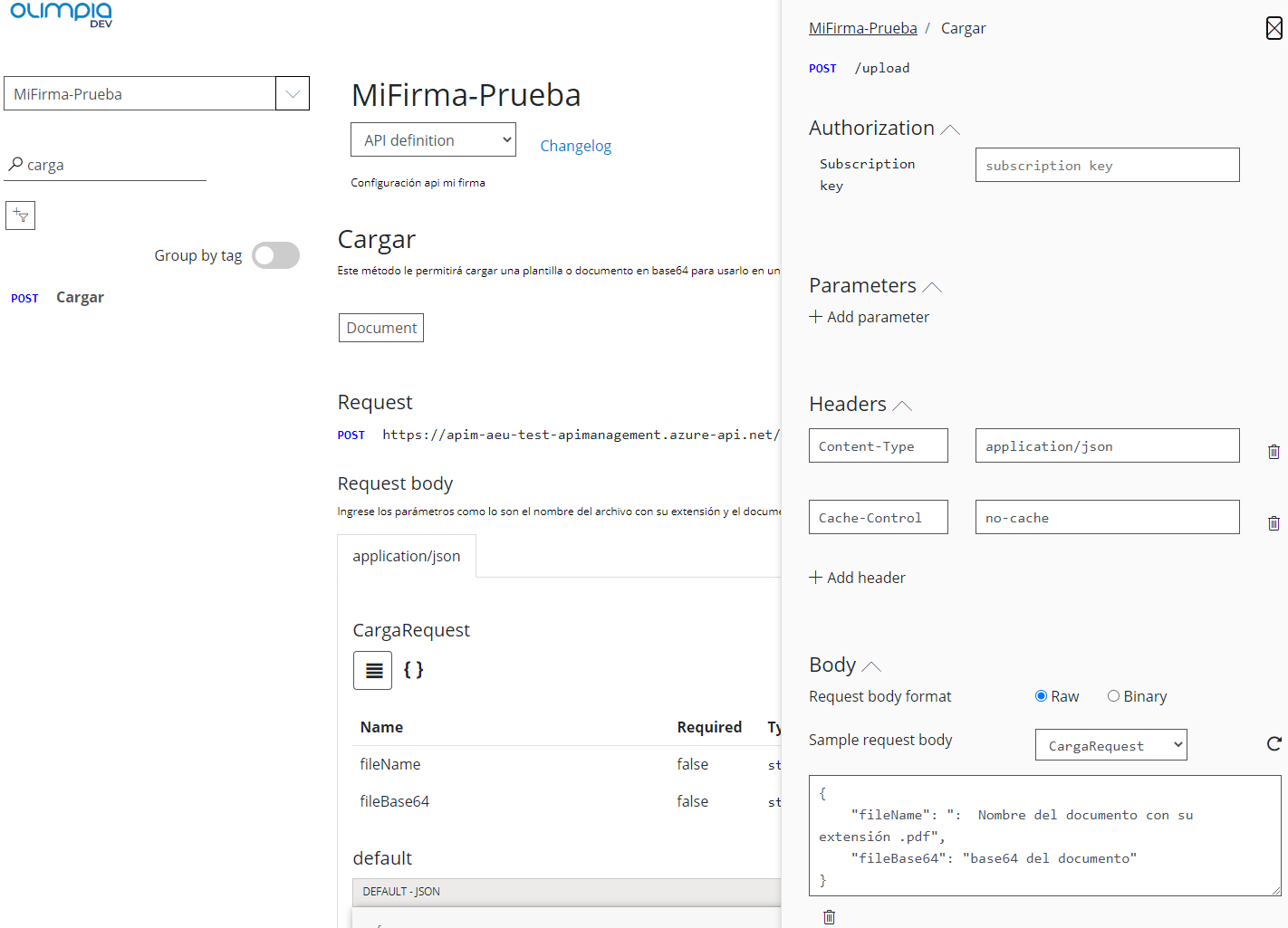Toggle the Group by tag switch
This screenshot has width=1288, height=928.
(275, 255)
